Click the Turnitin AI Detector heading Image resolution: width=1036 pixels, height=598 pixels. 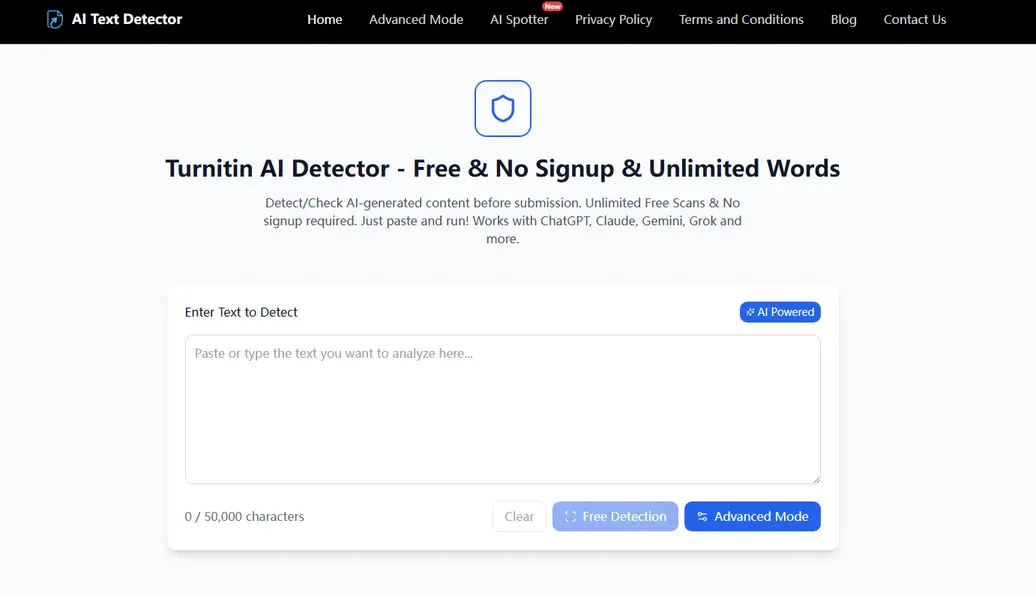(x=503, y=168)
